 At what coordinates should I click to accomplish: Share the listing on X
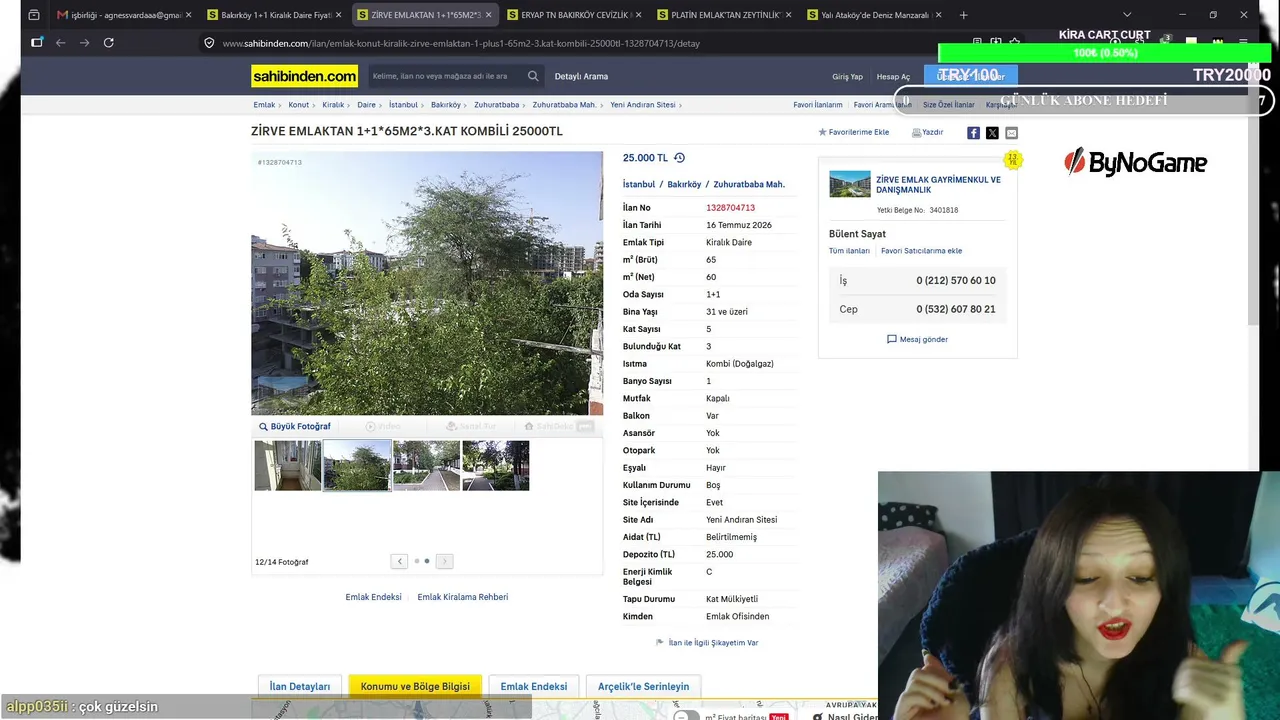(x=992, y=133)
